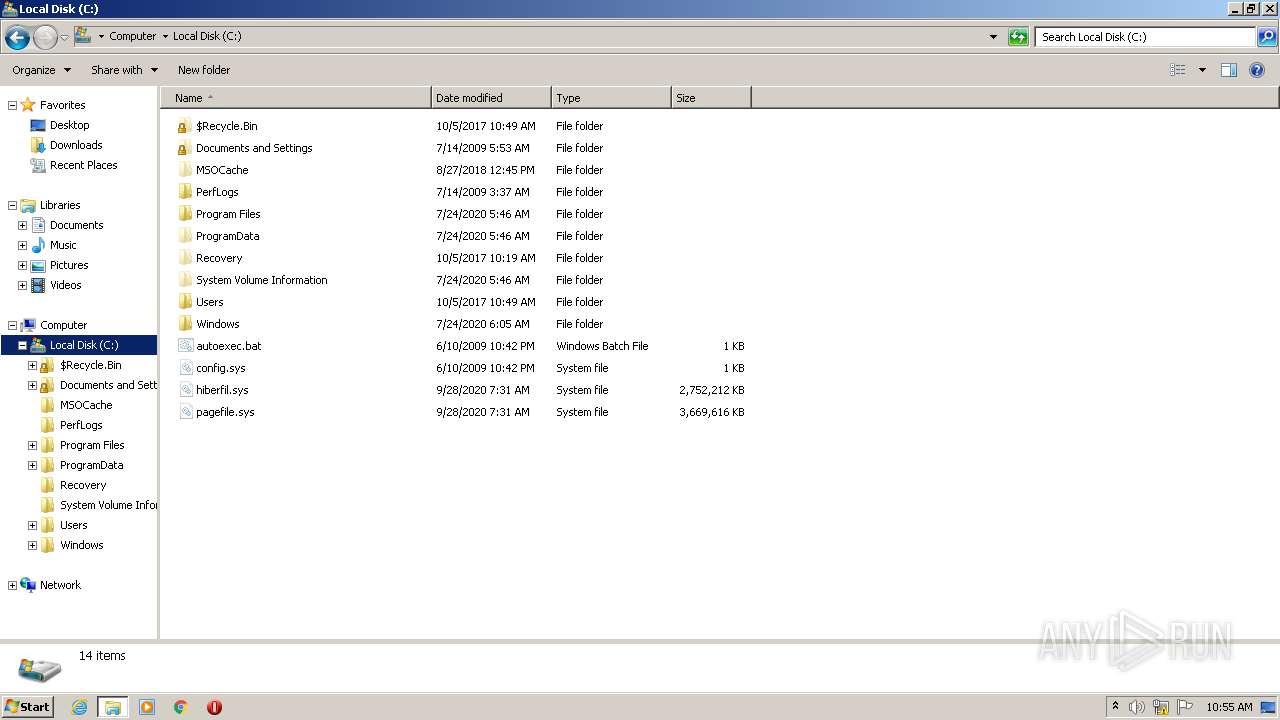Click the New folder button
Image resolution: width=1280 pixels, height=720 pixels.
(204, 70)
